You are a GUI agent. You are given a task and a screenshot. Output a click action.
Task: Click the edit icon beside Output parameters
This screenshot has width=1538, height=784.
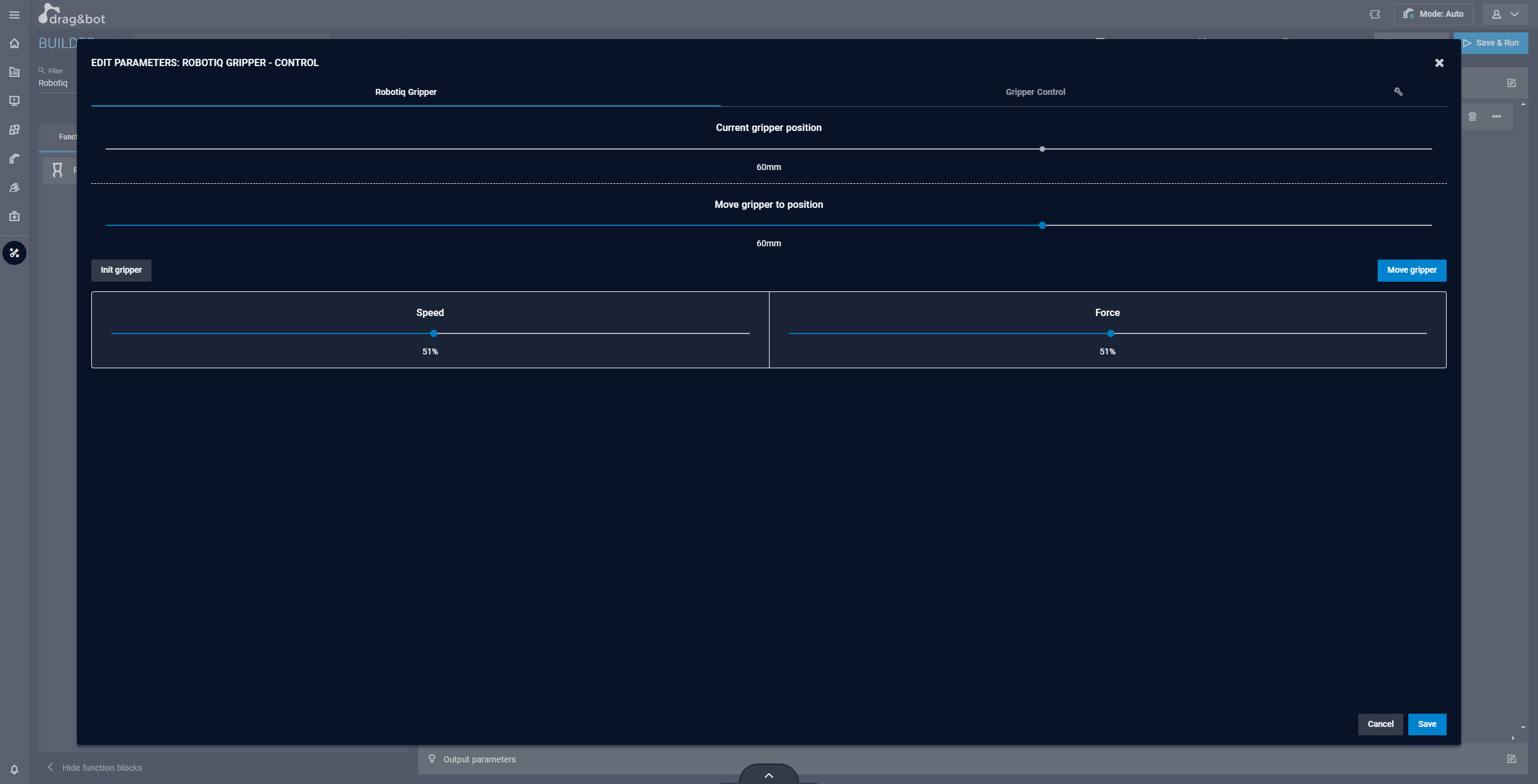click(1512, 759)
